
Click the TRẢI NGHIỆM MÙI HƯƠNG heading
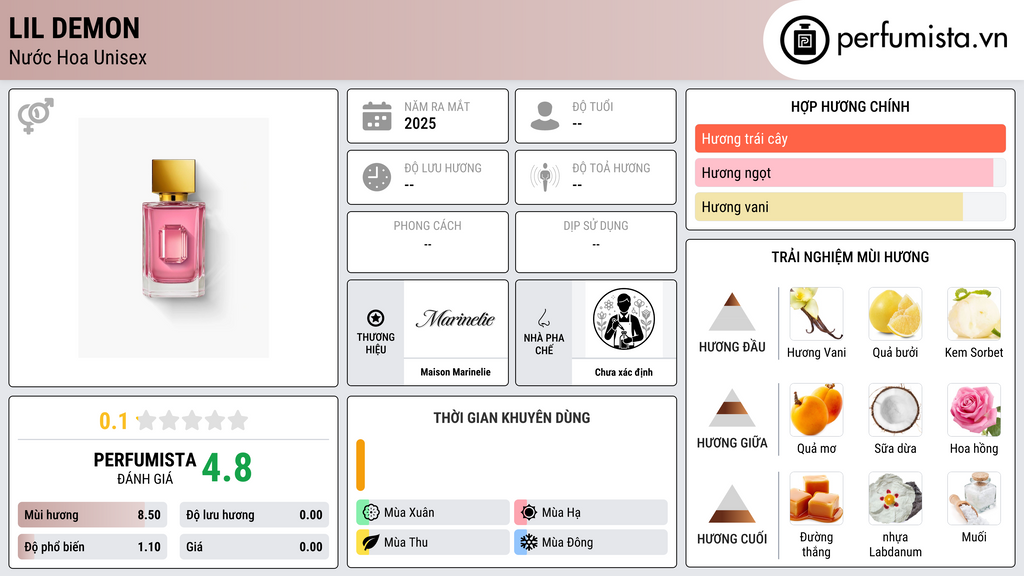click(850, 257)
